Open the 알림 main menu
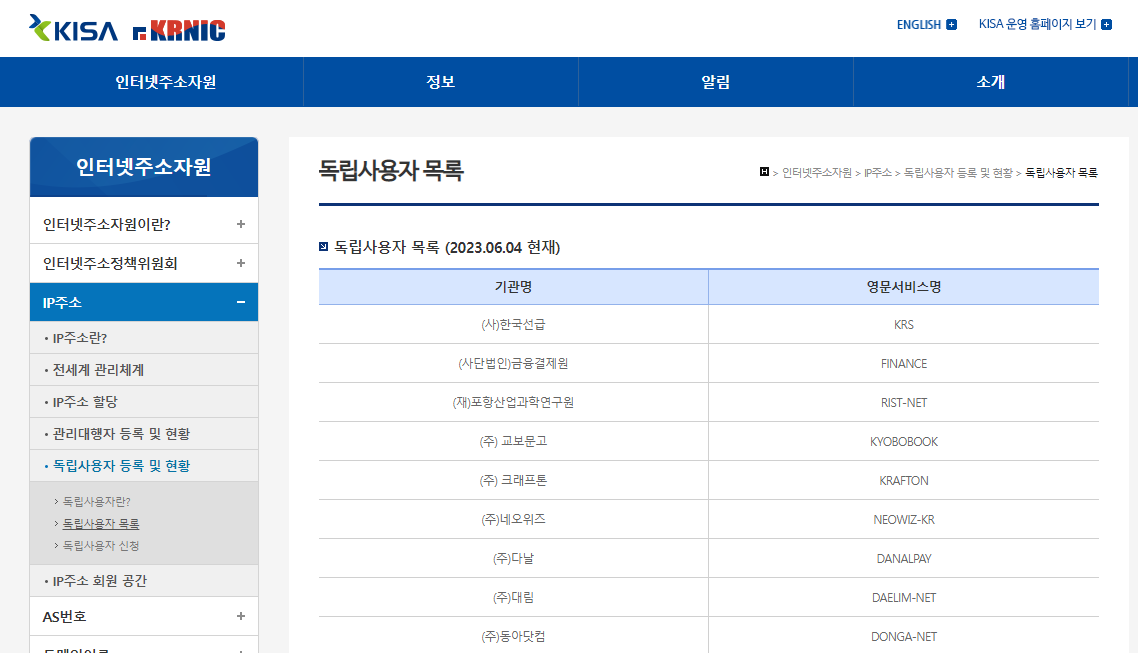This screenshot has height=653, width=1138. (716, 82)
